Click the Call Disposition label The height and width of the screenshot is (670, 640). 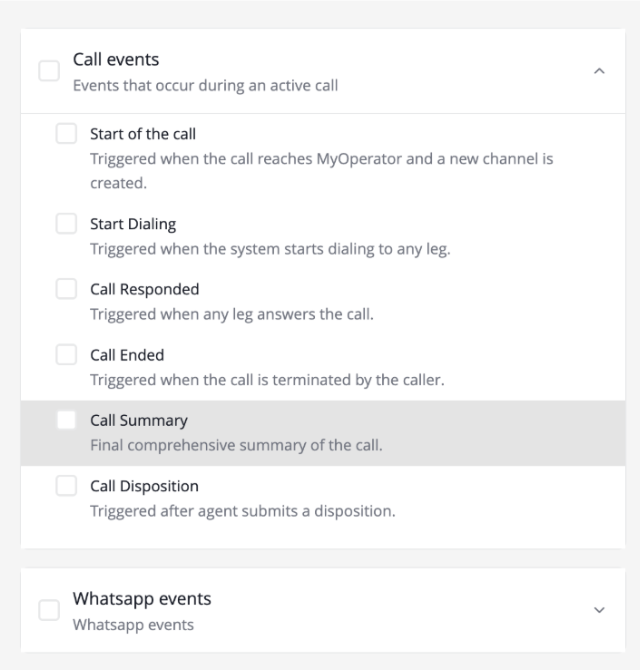(x=144, y=486)
